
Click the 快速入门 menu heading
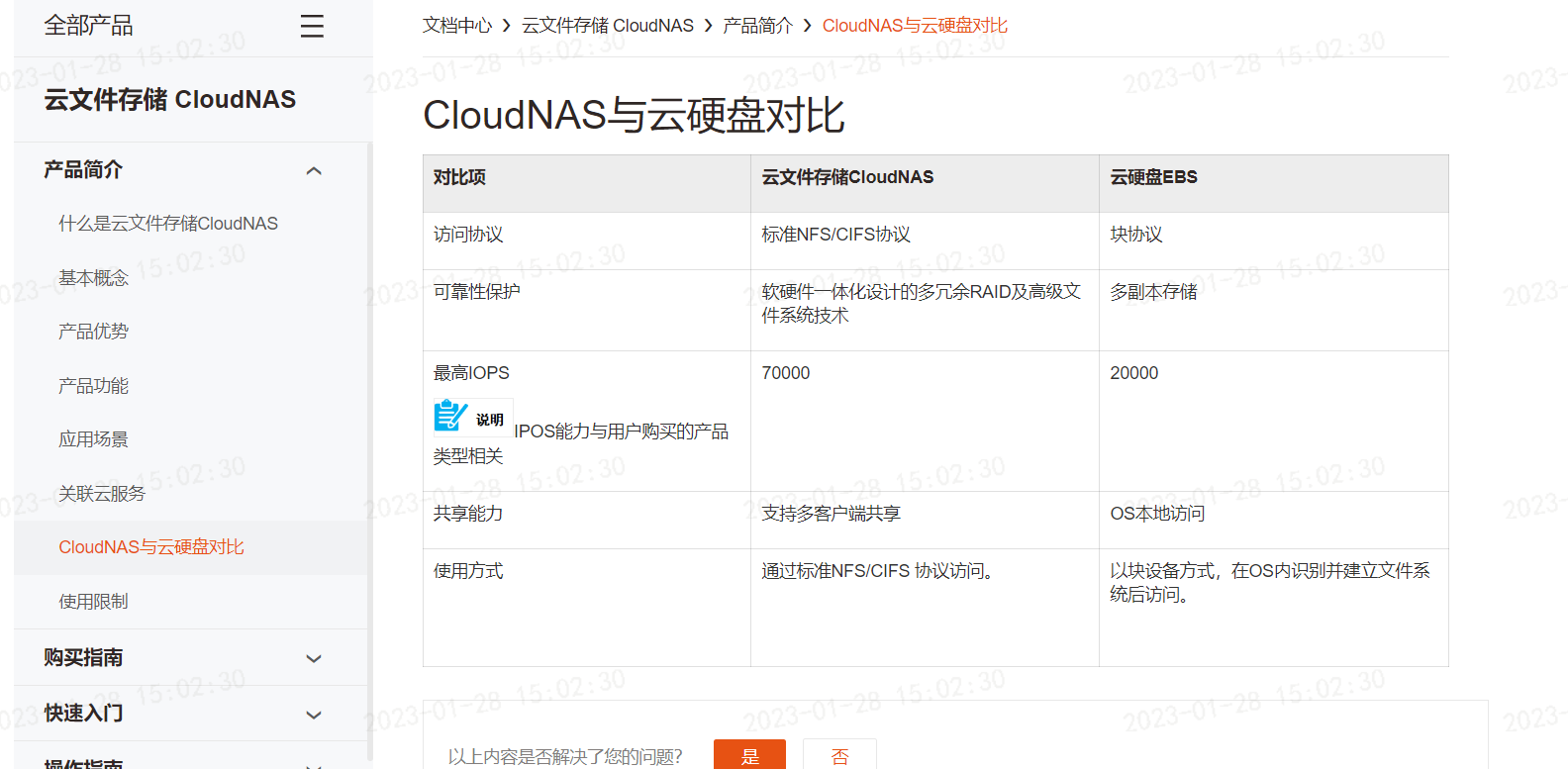pyautogui.click(x=83, y=714)
